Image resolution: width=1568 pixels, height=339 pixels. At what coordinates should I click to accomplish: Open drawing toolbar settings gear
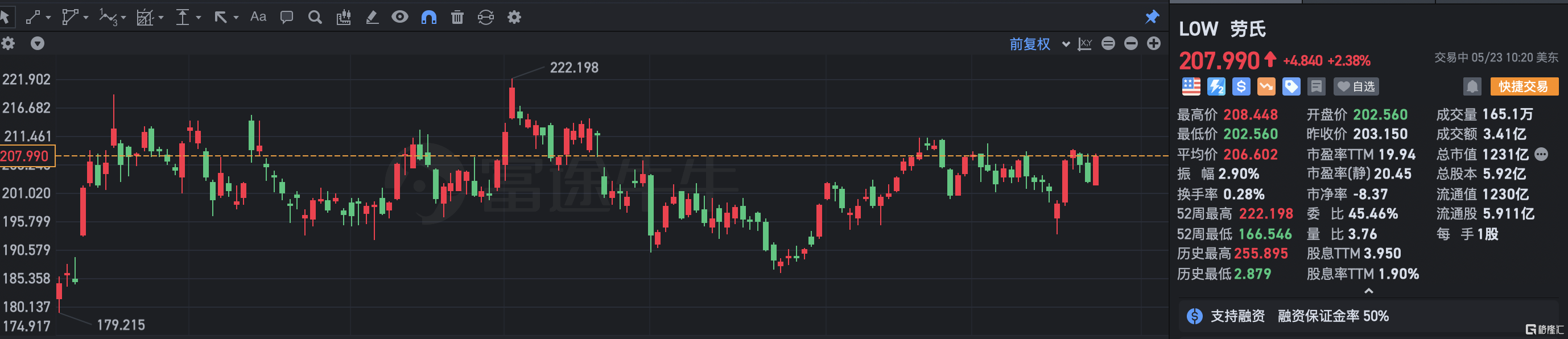point(514,17)
